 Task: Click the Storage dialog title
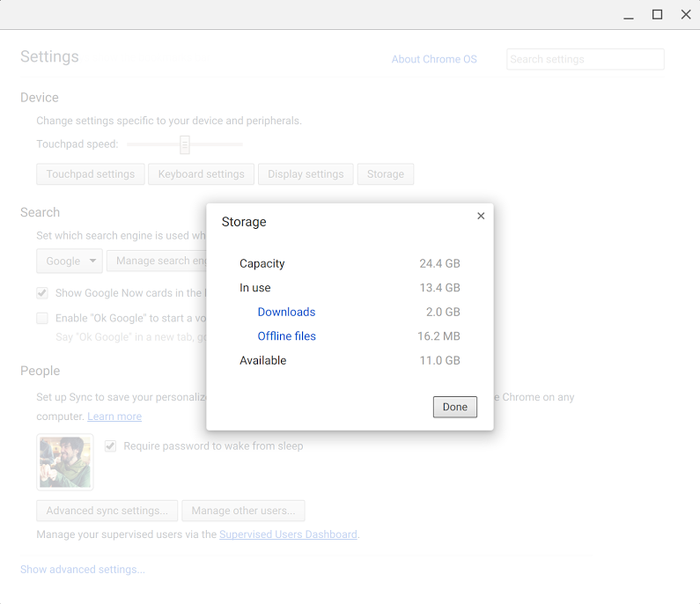[x=244, y=222]
